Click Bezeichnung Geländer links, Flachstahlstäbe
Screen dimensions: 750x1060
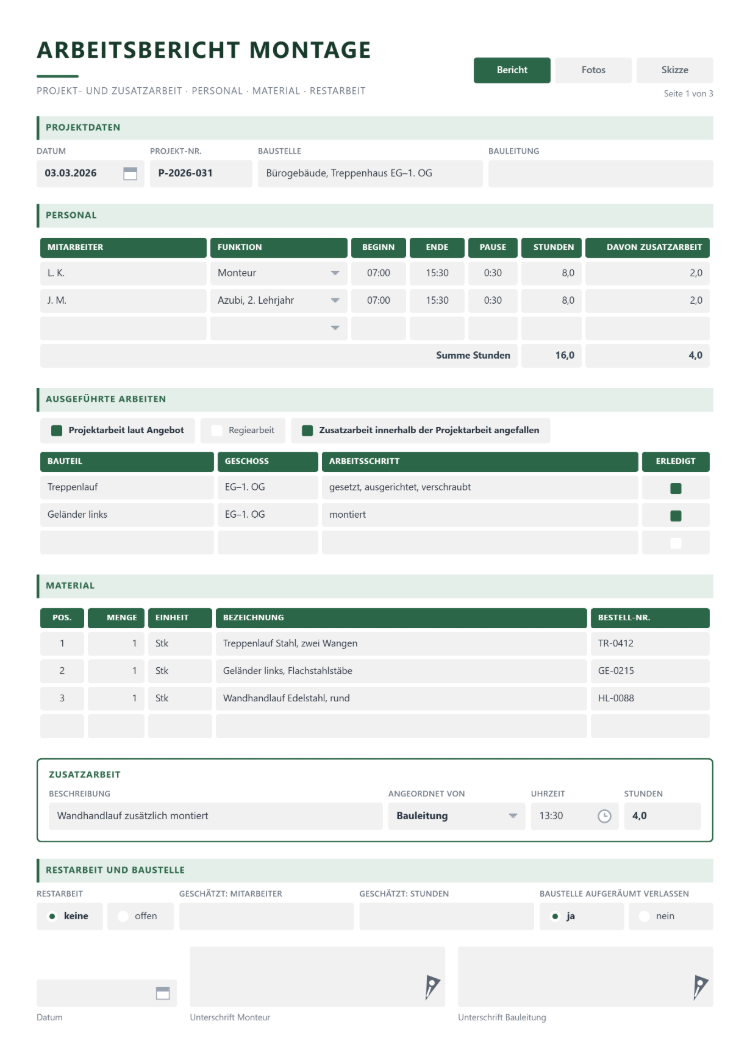(401, 671)
